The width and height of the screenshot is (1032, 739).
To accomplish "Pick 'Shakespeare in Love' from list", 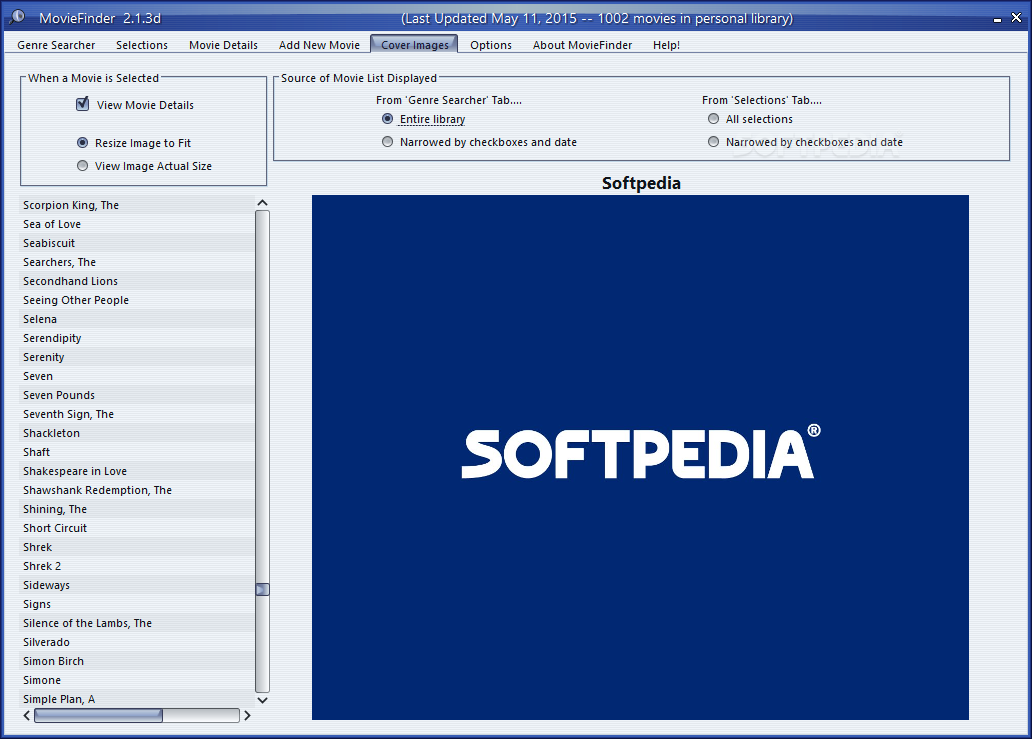I will [x=137, y=471].
